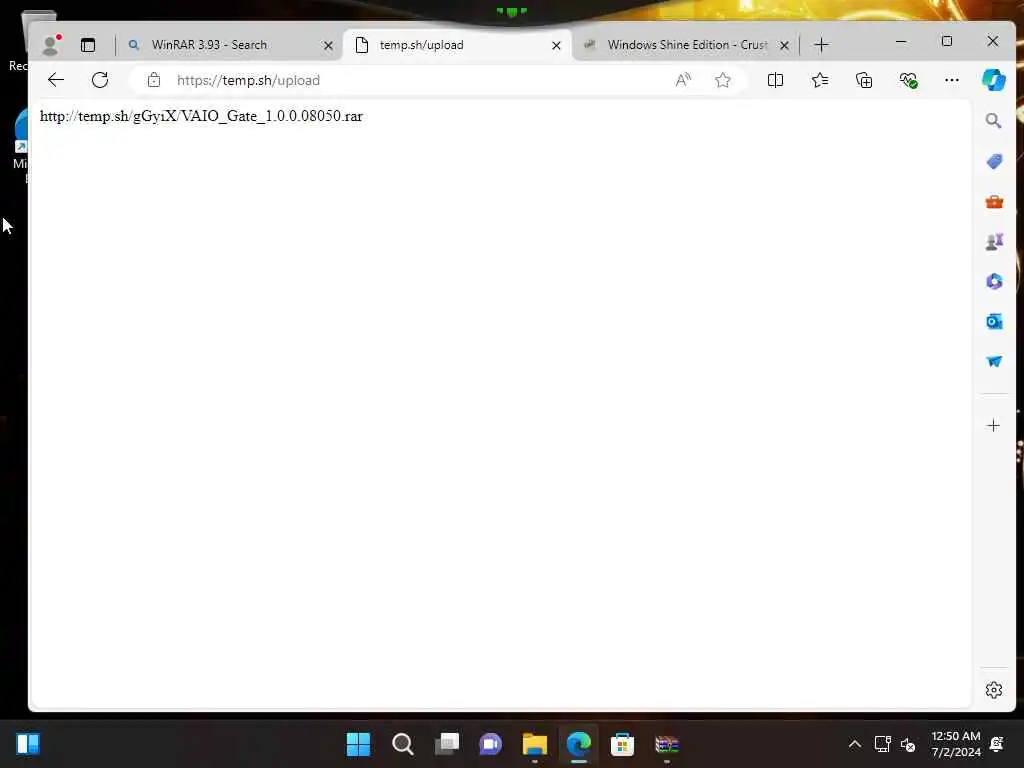Open the Widgets panel on taskbar
This screenshot has height=768, width=1024.
click(x=28, y=744)
